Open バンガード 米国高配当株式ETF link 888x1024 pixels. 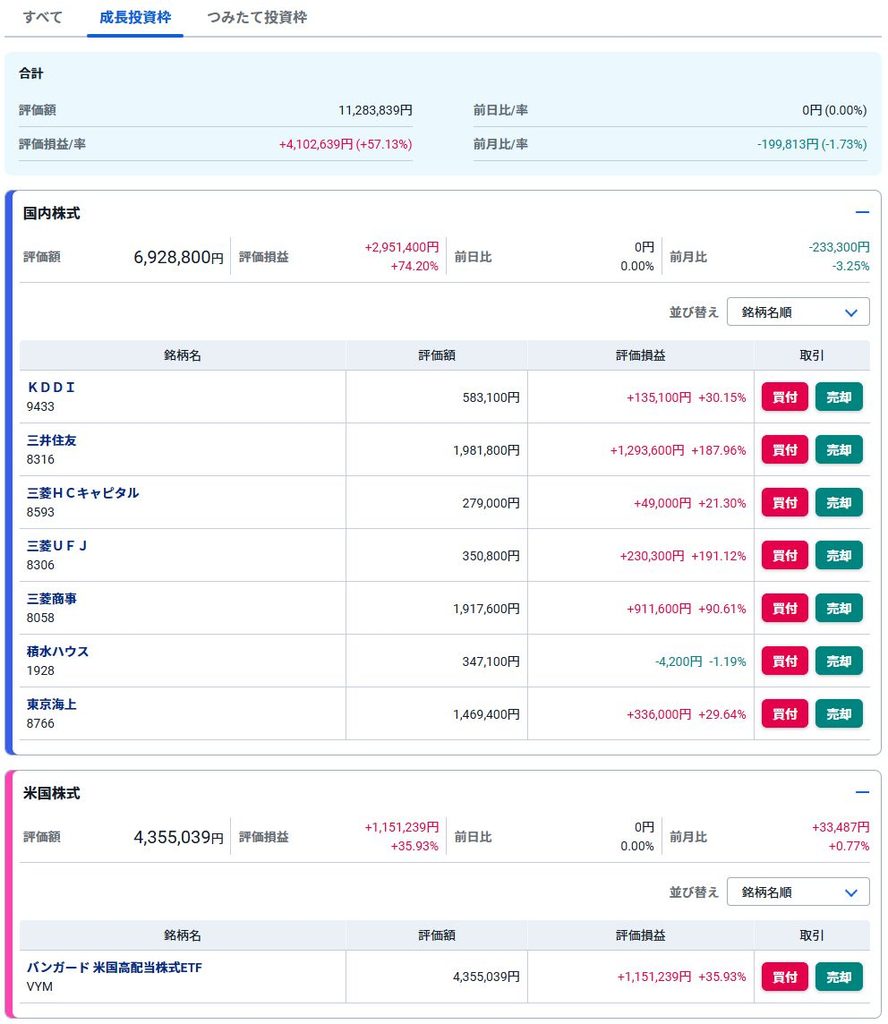114,967
